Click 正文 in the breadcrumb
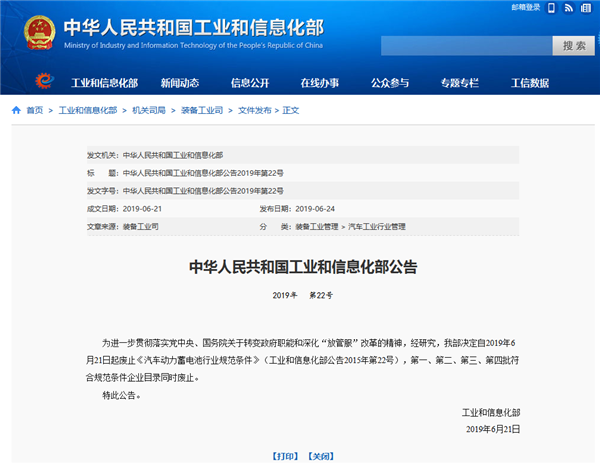Screen dimensions: 600x464 [291, 110]
